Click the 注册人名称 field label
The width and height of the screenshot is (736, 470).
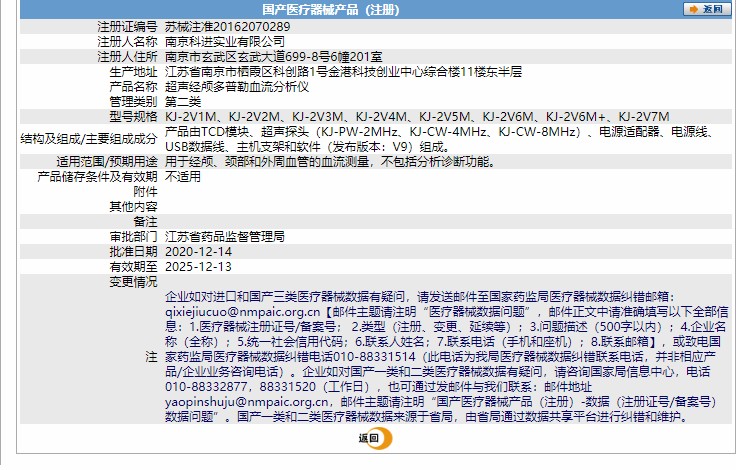[x=127, y=42]
